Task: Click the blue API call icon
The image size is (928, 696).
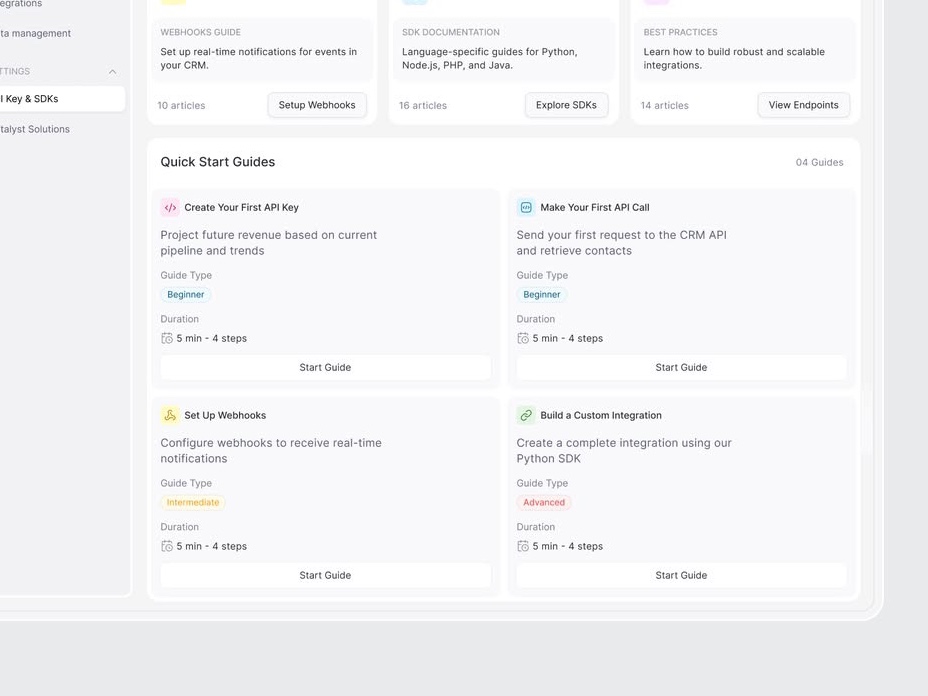Action: pyautogui.click(x=526, y=208)
